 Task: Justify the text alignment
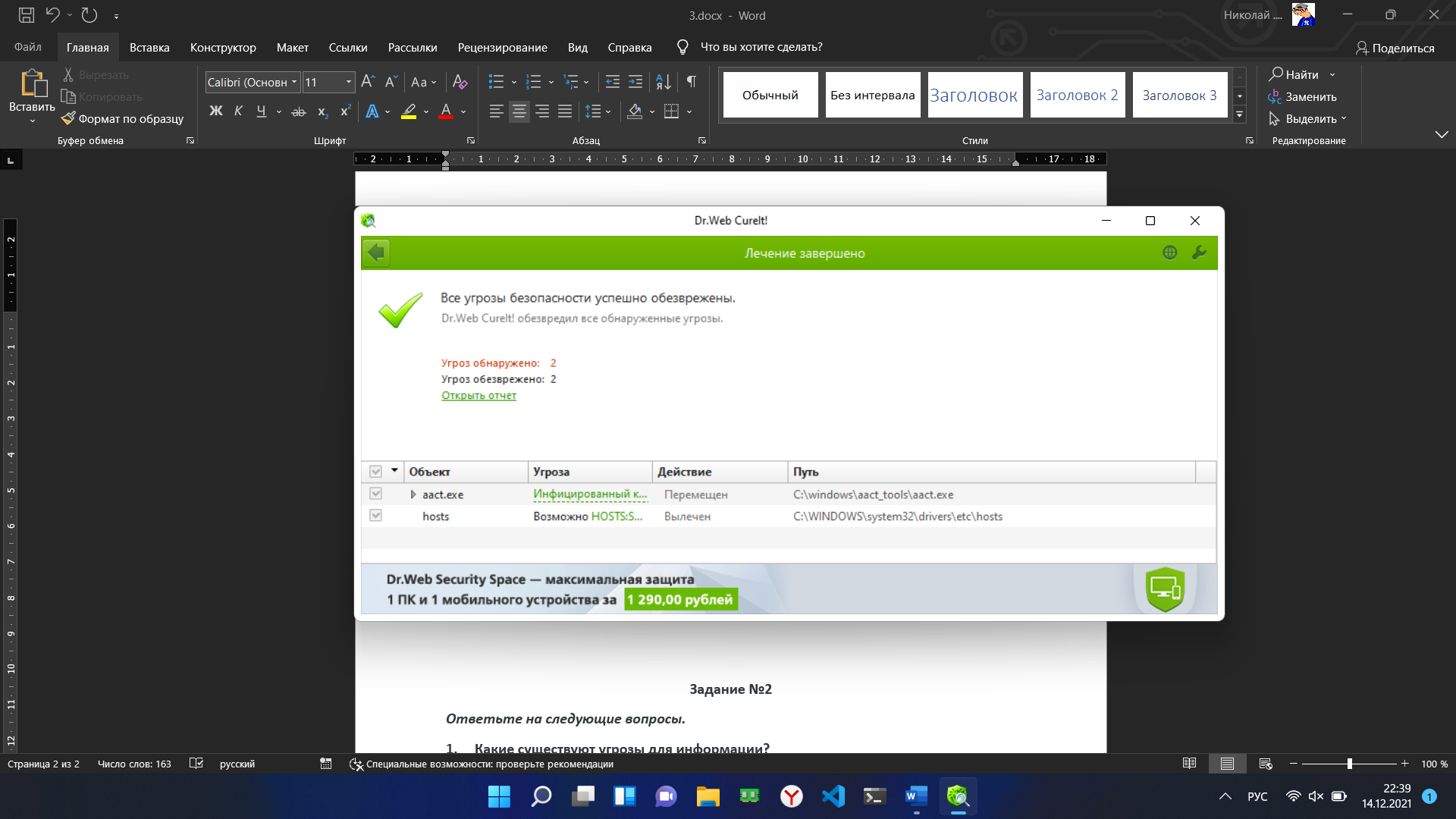click(x=565, y=111)
